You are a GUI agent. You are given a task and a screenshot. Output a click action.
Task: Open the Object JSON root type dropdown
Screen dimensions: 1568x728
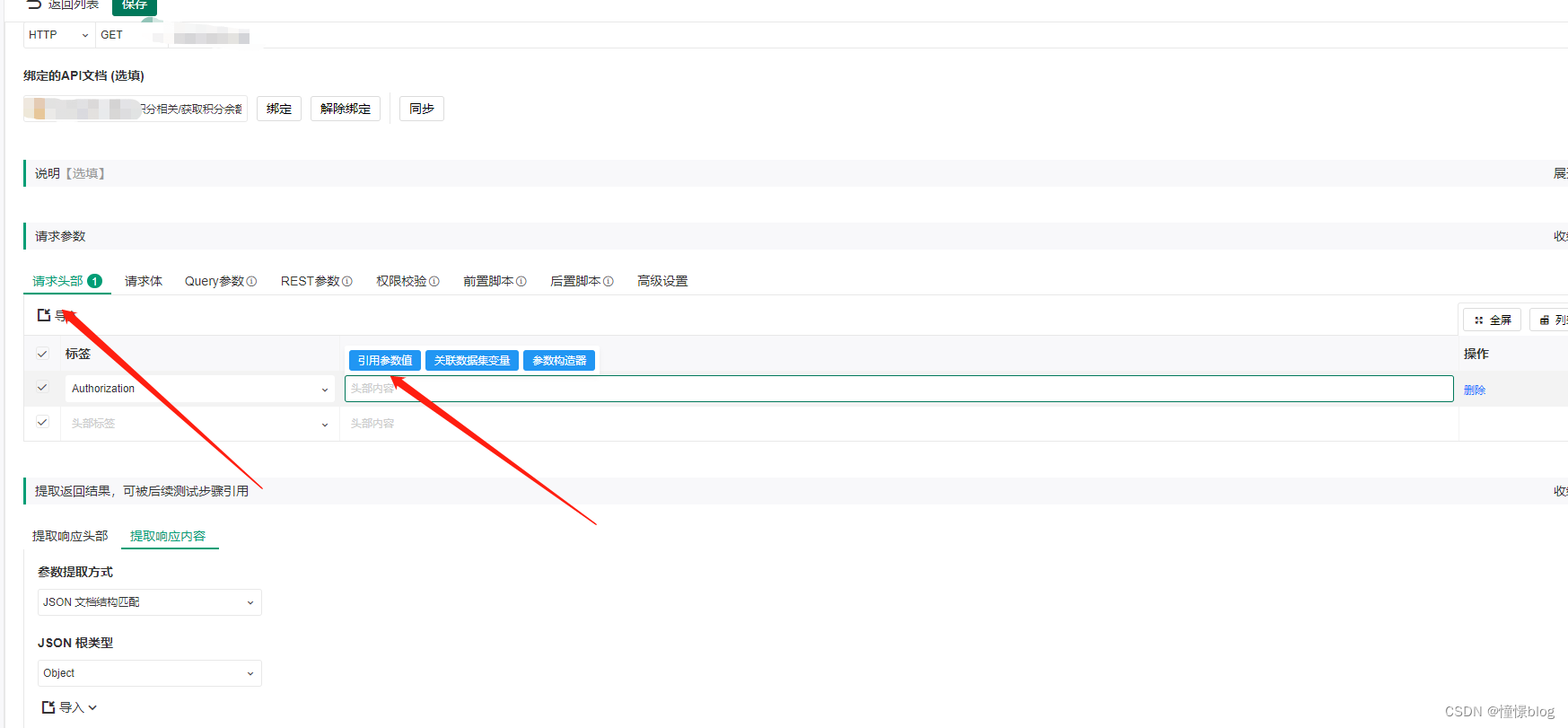[149, 673]
